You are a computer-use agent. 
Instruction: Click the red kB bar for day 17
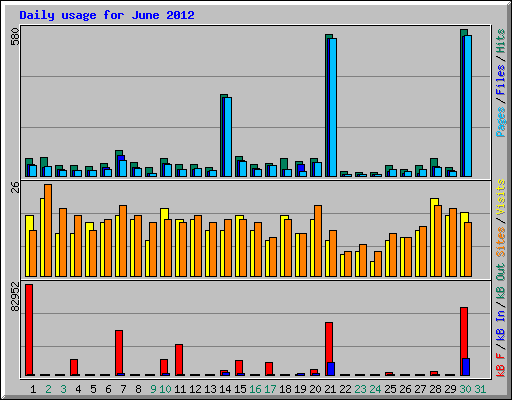269,369
